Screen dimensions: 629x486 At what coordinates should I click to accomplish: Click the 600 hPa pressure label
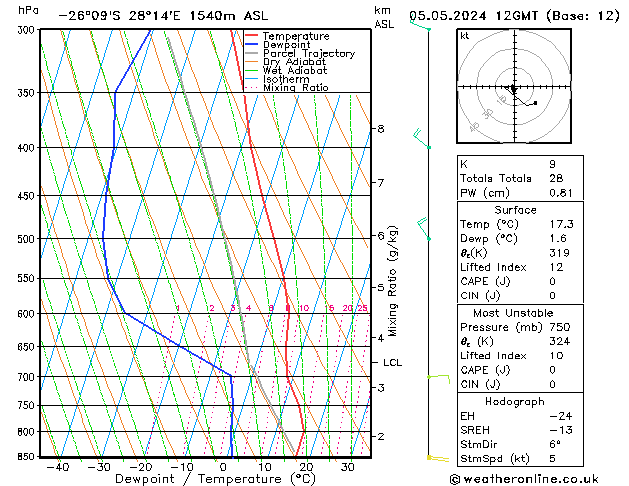point(28,314)
